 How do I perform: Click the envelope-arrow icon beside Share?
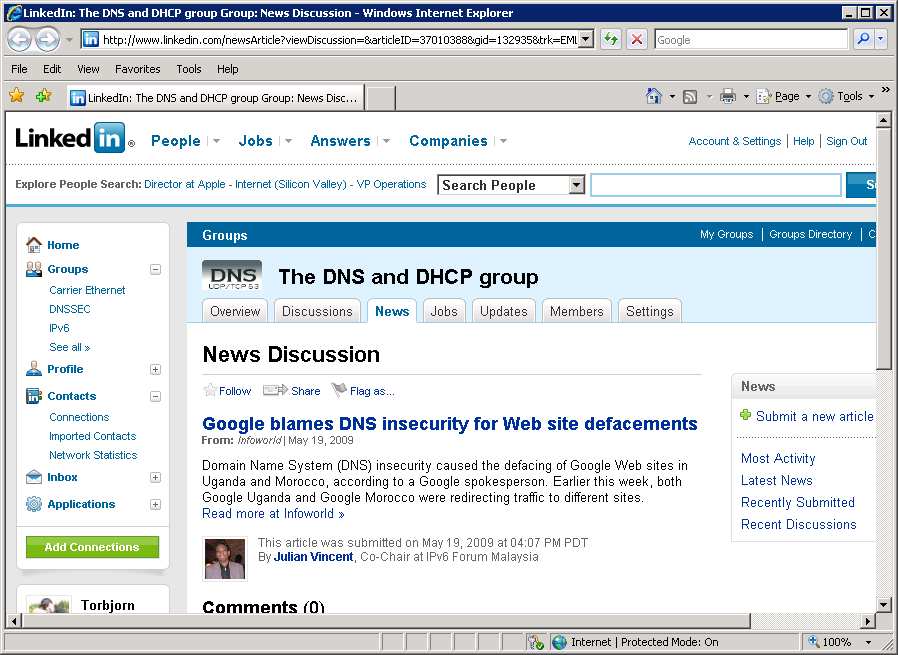coord(275,390)
